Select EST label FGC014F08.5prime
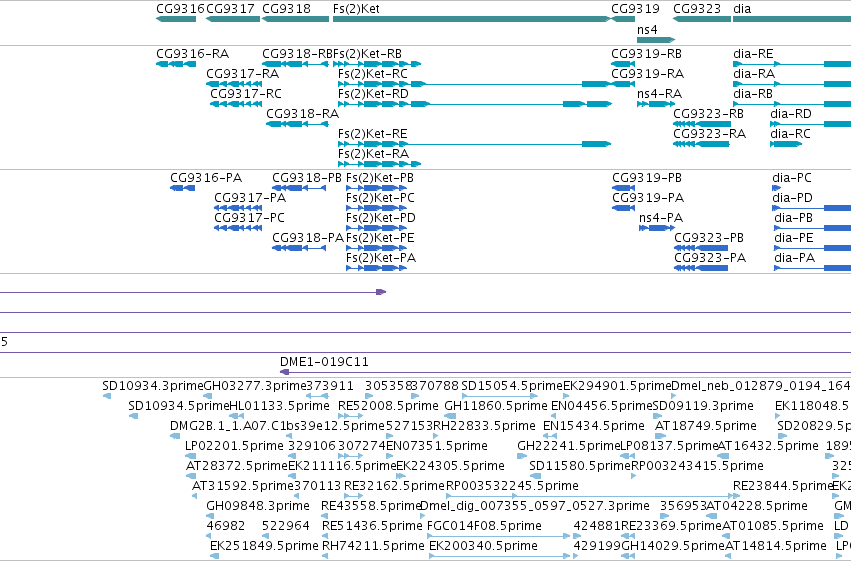The height and width of the screenshot is (561, 851). click(x=484, y=526)
